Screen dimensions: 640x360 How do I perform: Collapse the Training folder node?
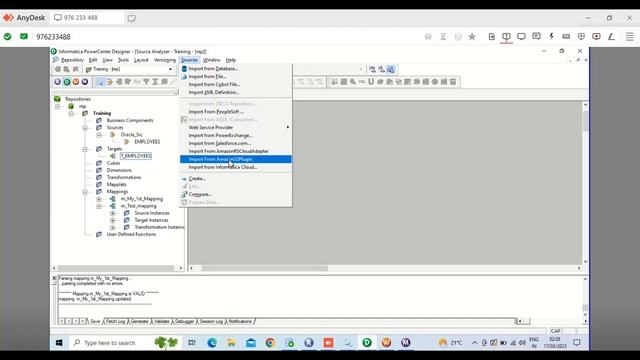[71, 113]
